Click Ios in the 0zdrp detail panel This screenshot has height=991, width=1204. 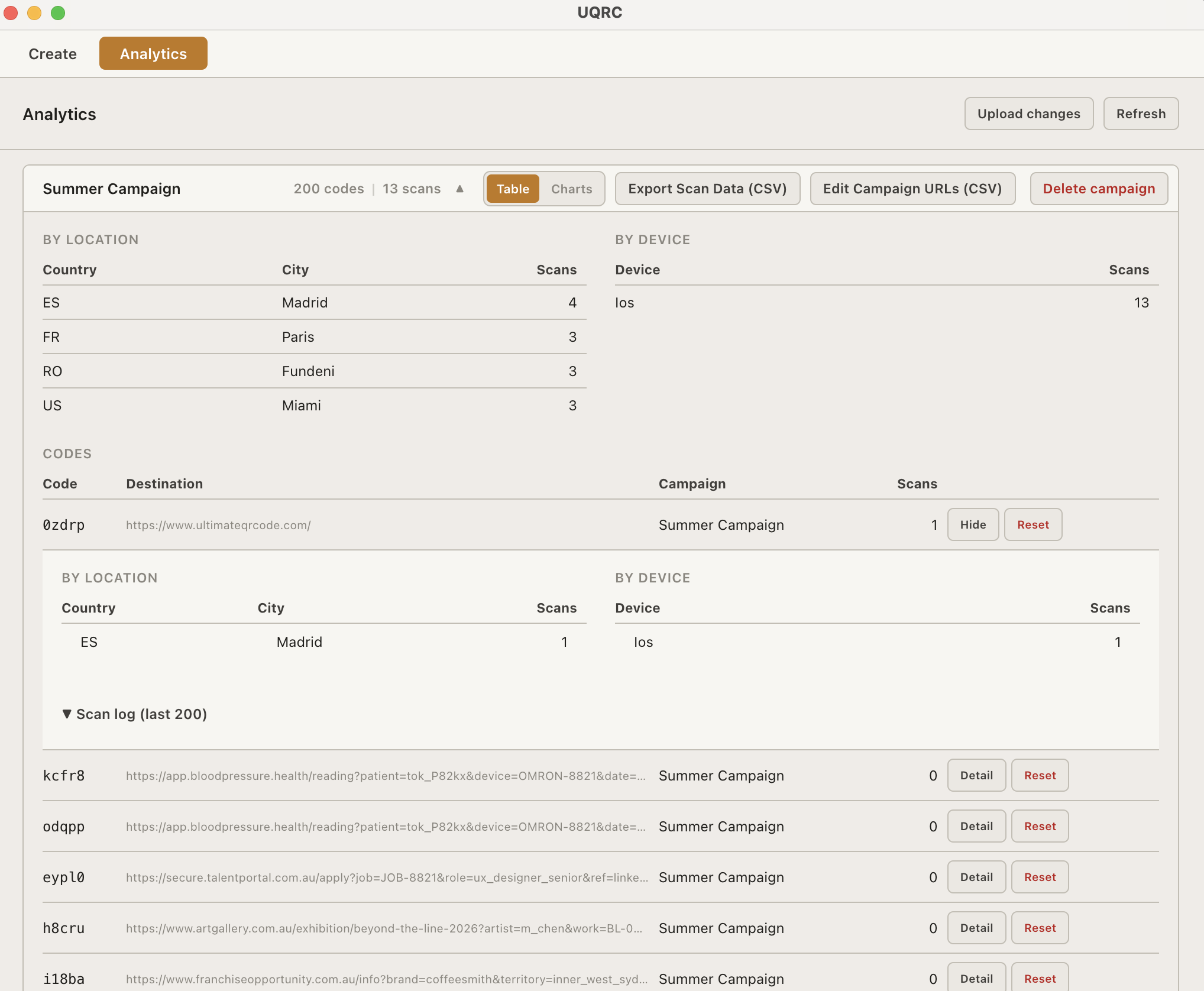(x=643, y=642)
